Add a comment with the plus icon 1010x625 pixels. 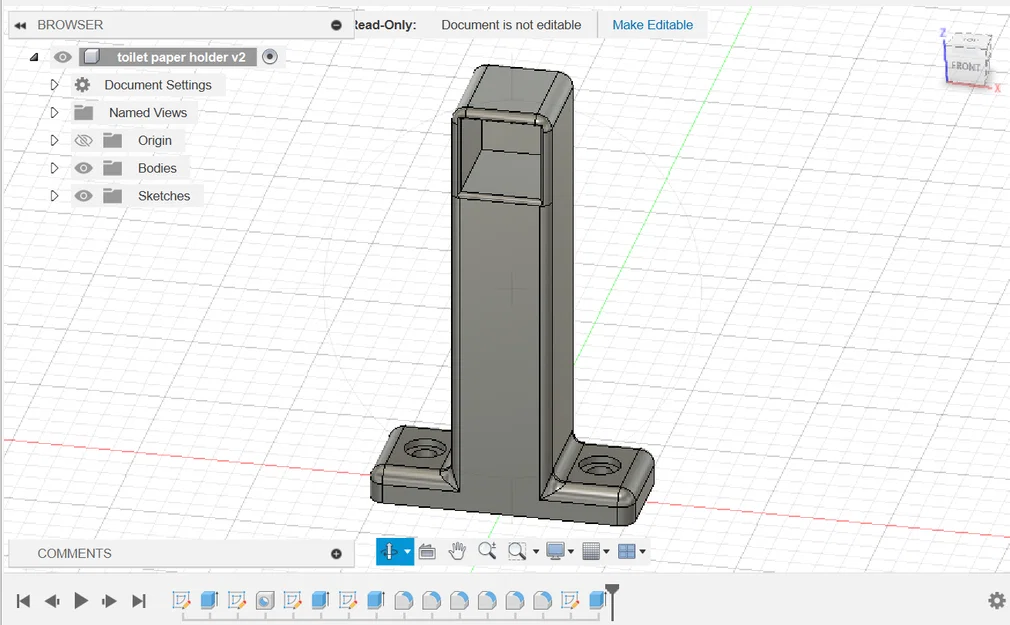pyautogui.click(x=336, y=553)
